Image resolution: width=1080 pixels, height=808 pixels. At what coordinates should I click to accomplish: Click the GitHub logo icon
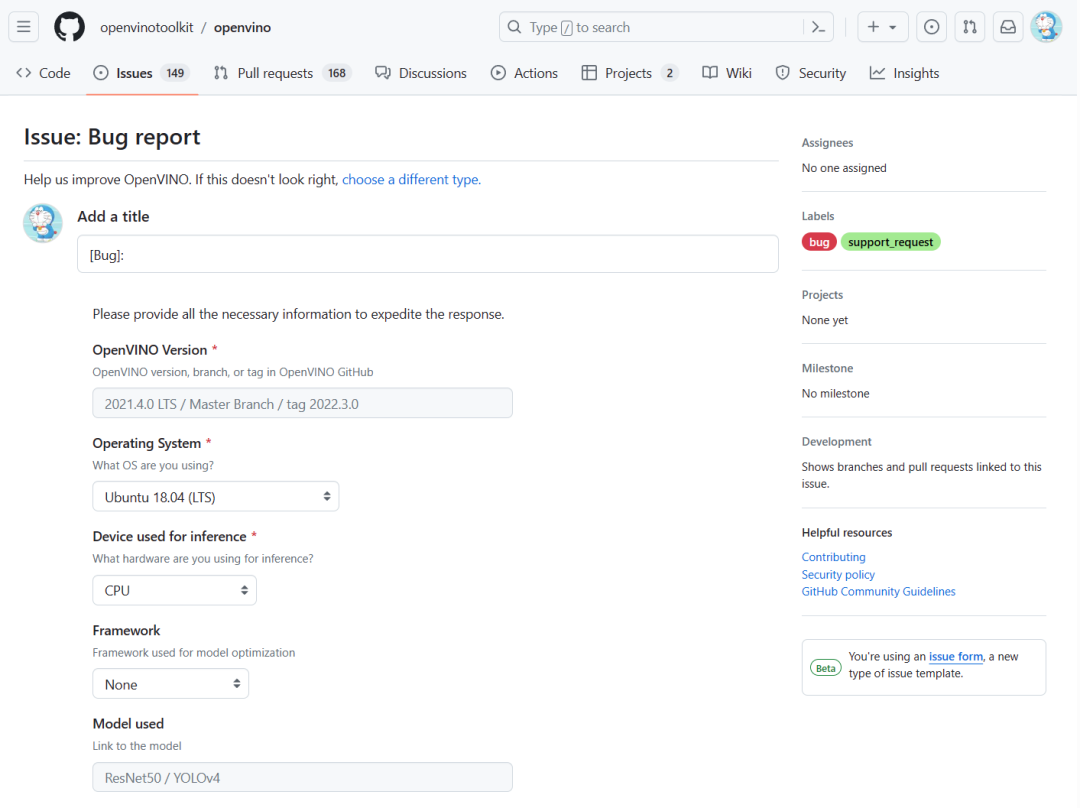pos(69,27)
